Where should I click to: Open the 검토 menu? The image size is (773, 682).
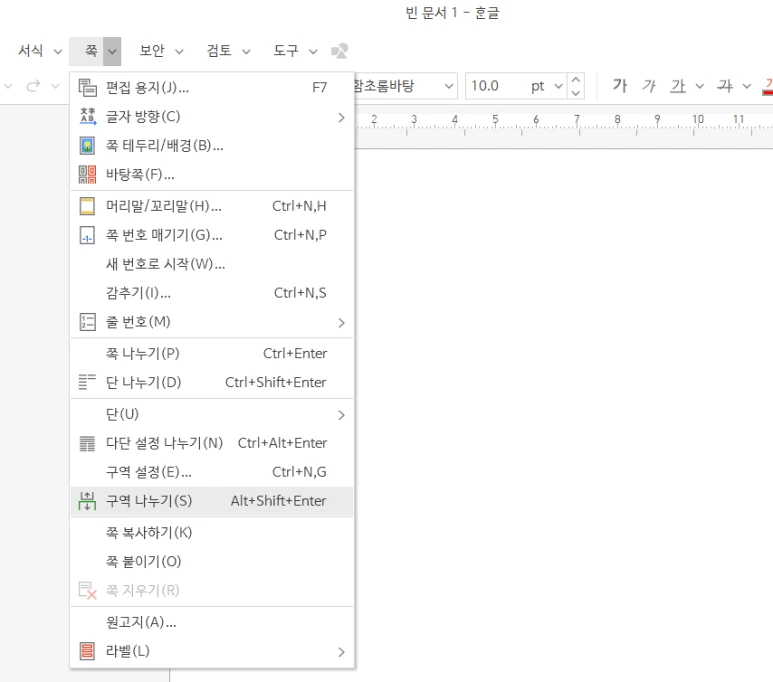[x=219, y=51]
